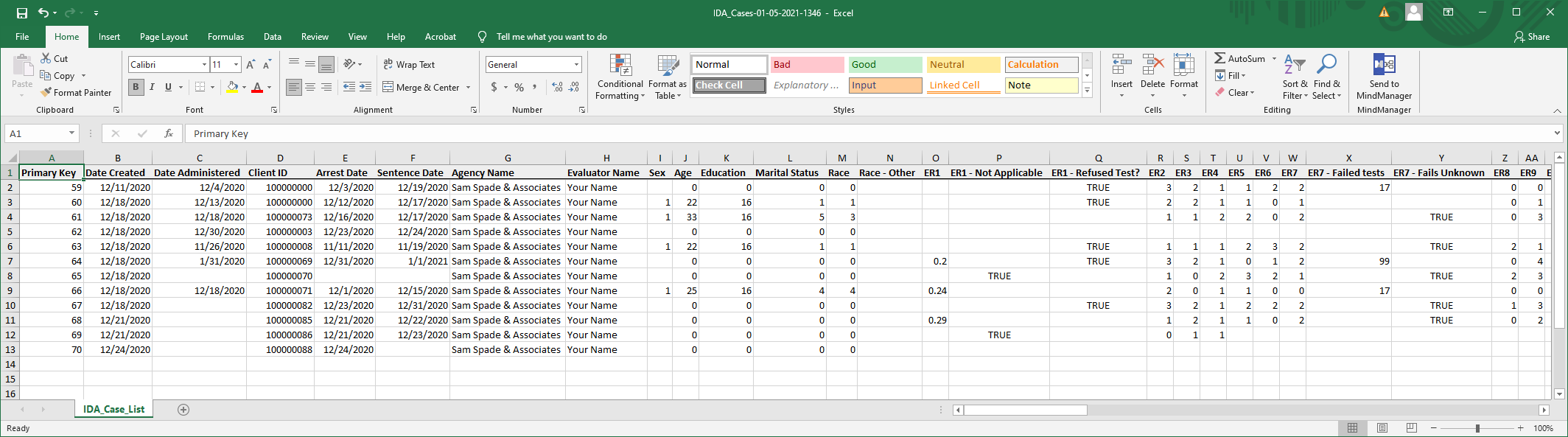Open the General number format dropdown
Viewport: 1568px width, 437px height.
pyautogui.click(x=576, y=65)
